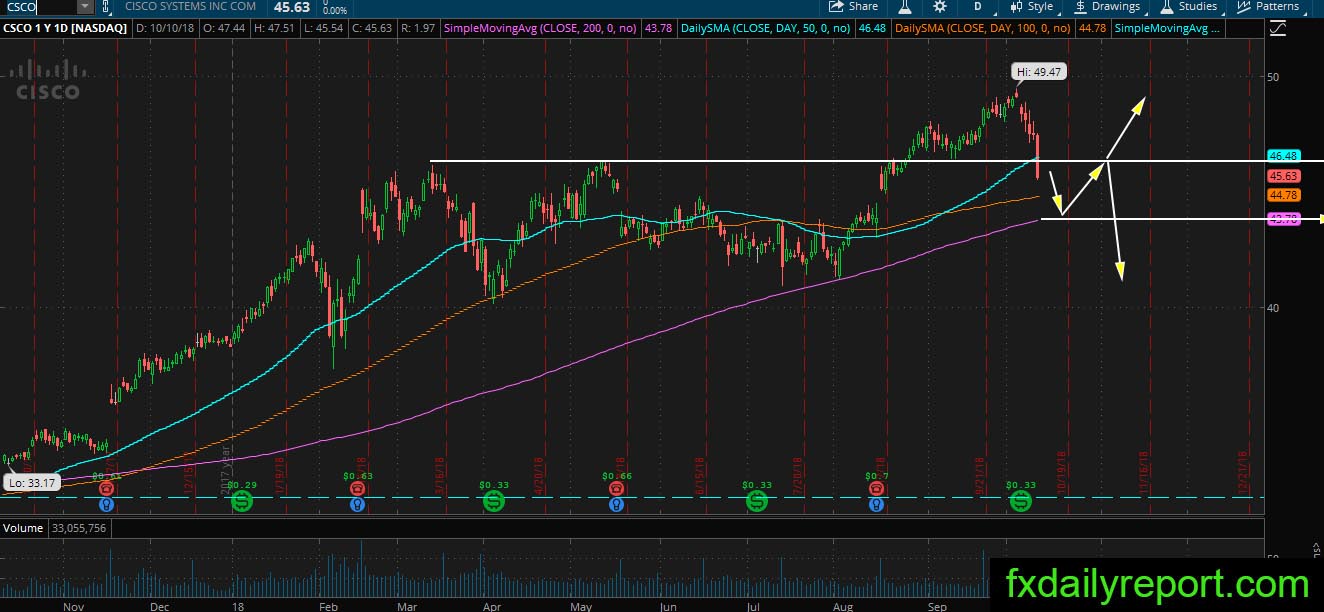Click the Volume panel label
1324x612 pixels.
pyautogui.click(x=23, y=527)
